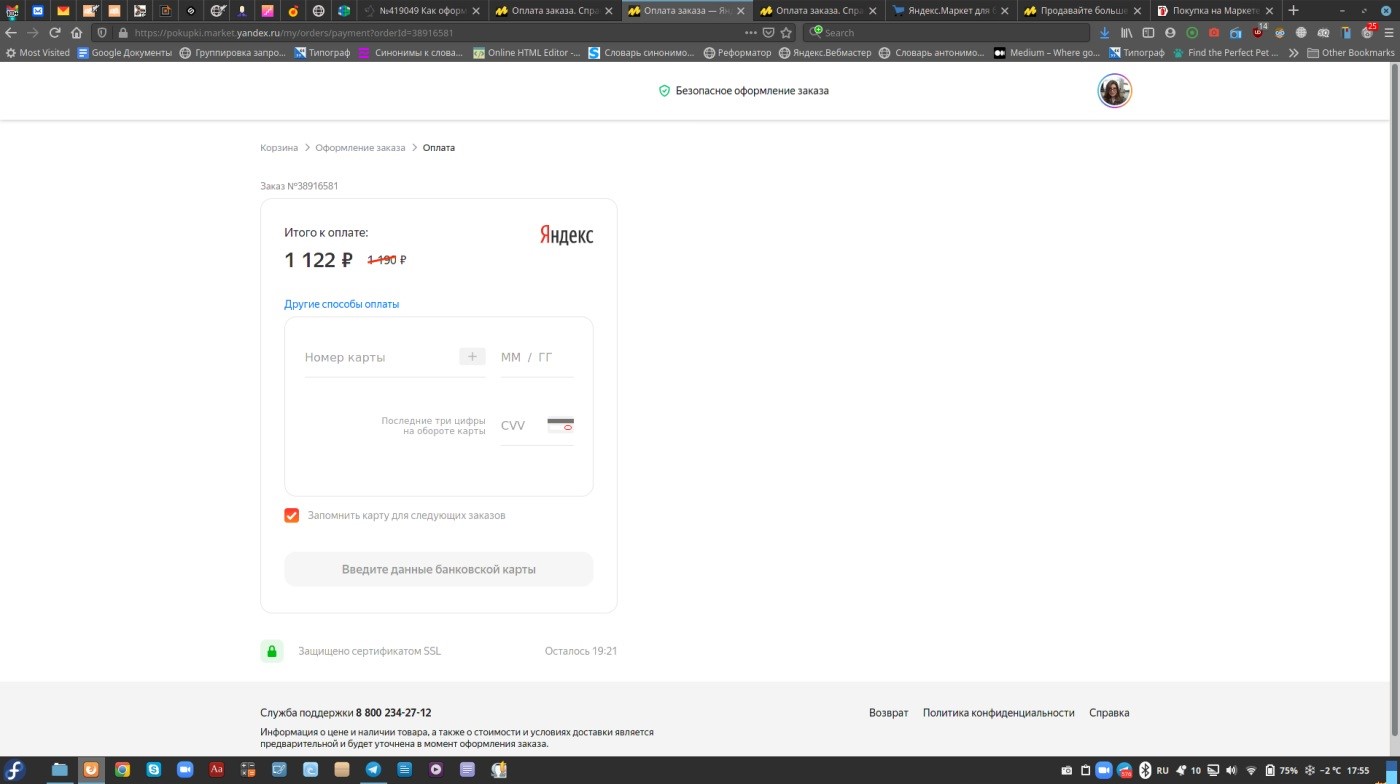Toggle the browser sidebar view
This screenshot has width=1400, height=784.
pos(1148,32)
